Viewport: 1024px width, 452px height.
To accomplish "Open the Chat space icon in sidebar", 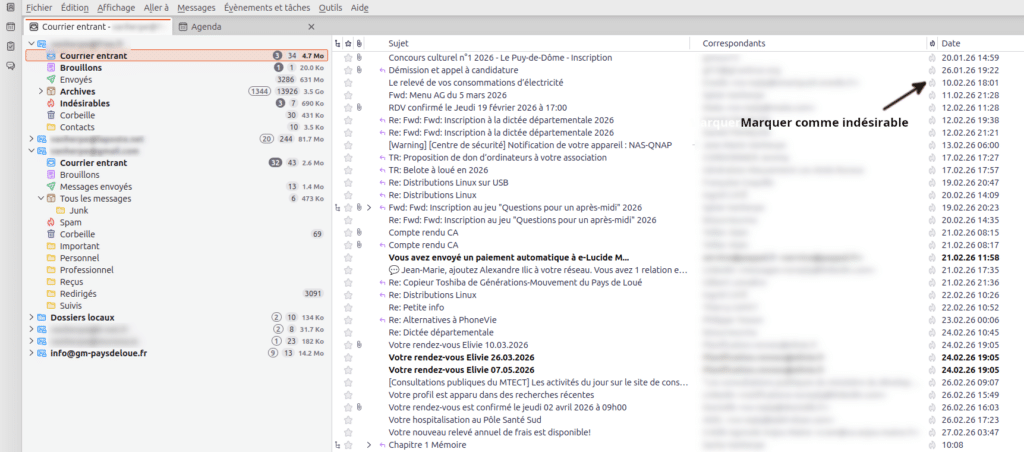I will coord(10,66).
